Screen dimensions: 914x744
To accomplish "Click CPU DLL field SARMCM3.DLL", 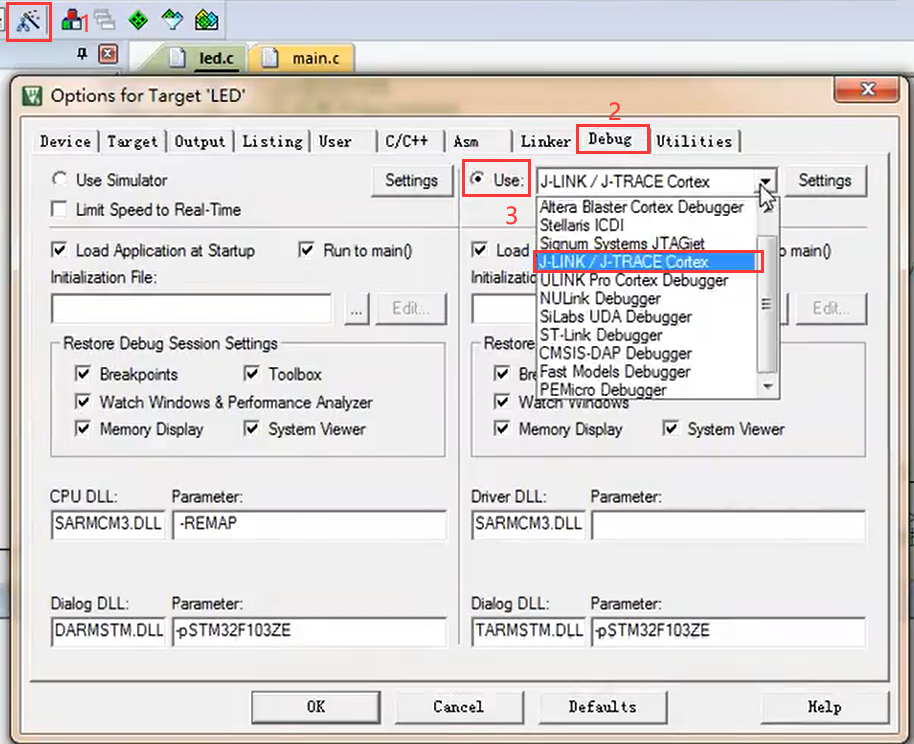I will tap(108, 524).
